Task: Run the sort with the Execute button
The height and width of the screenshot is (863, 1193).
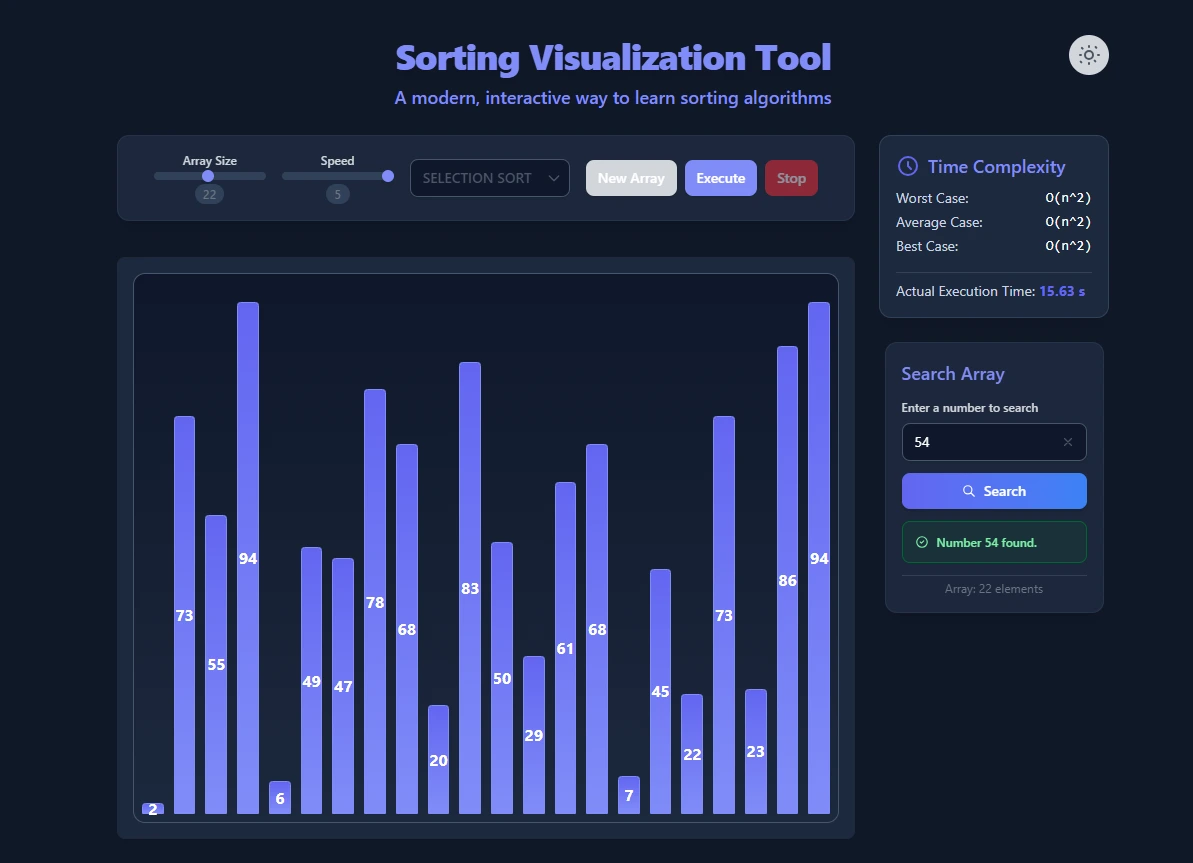Action: point(721,178)
